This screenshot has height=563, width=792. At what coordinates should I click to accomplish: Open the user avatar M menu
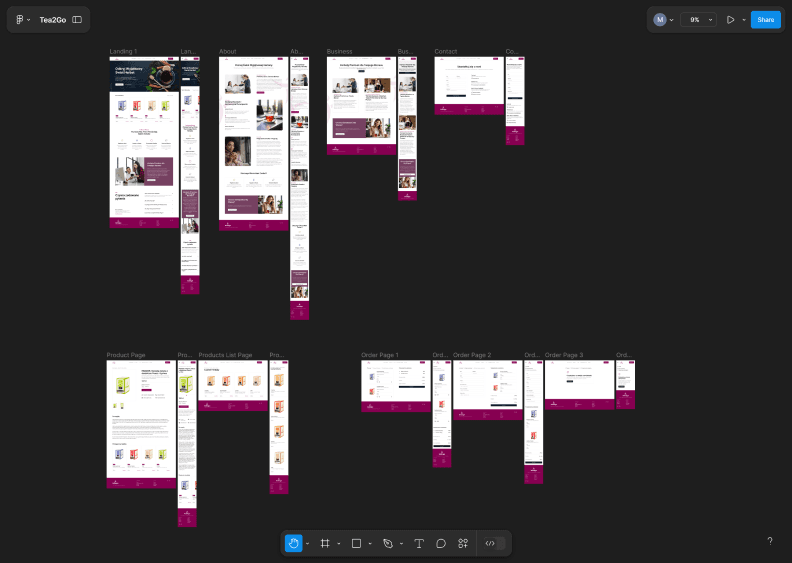(x=663, y=19)
